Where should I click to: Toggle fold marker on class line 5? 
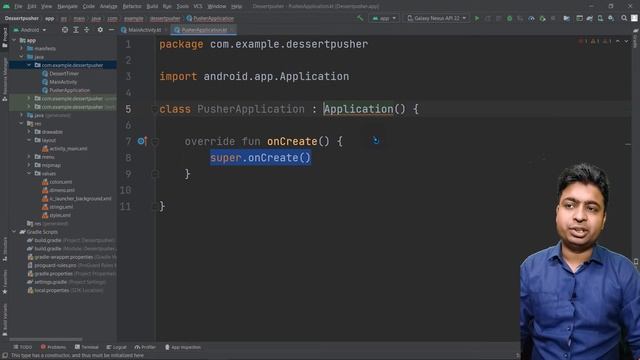click(154, 109)
